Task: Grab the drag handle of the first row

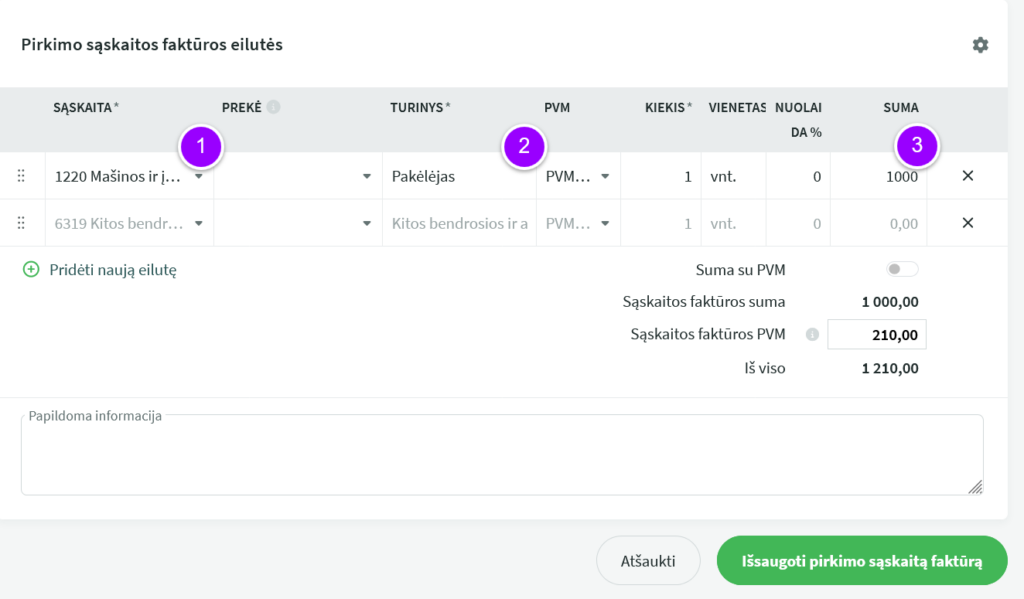Action: 21,176
